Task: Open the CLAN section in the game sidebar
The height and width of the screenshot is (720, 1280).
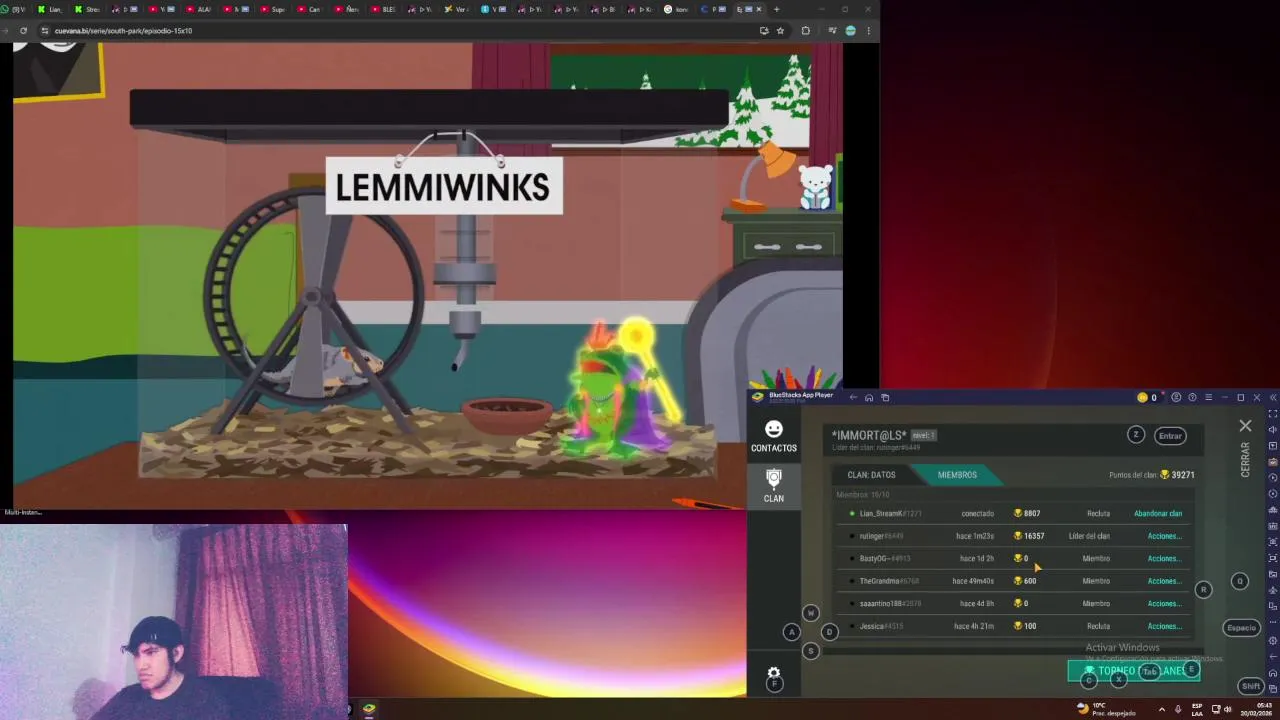Action: pos(774,485)
